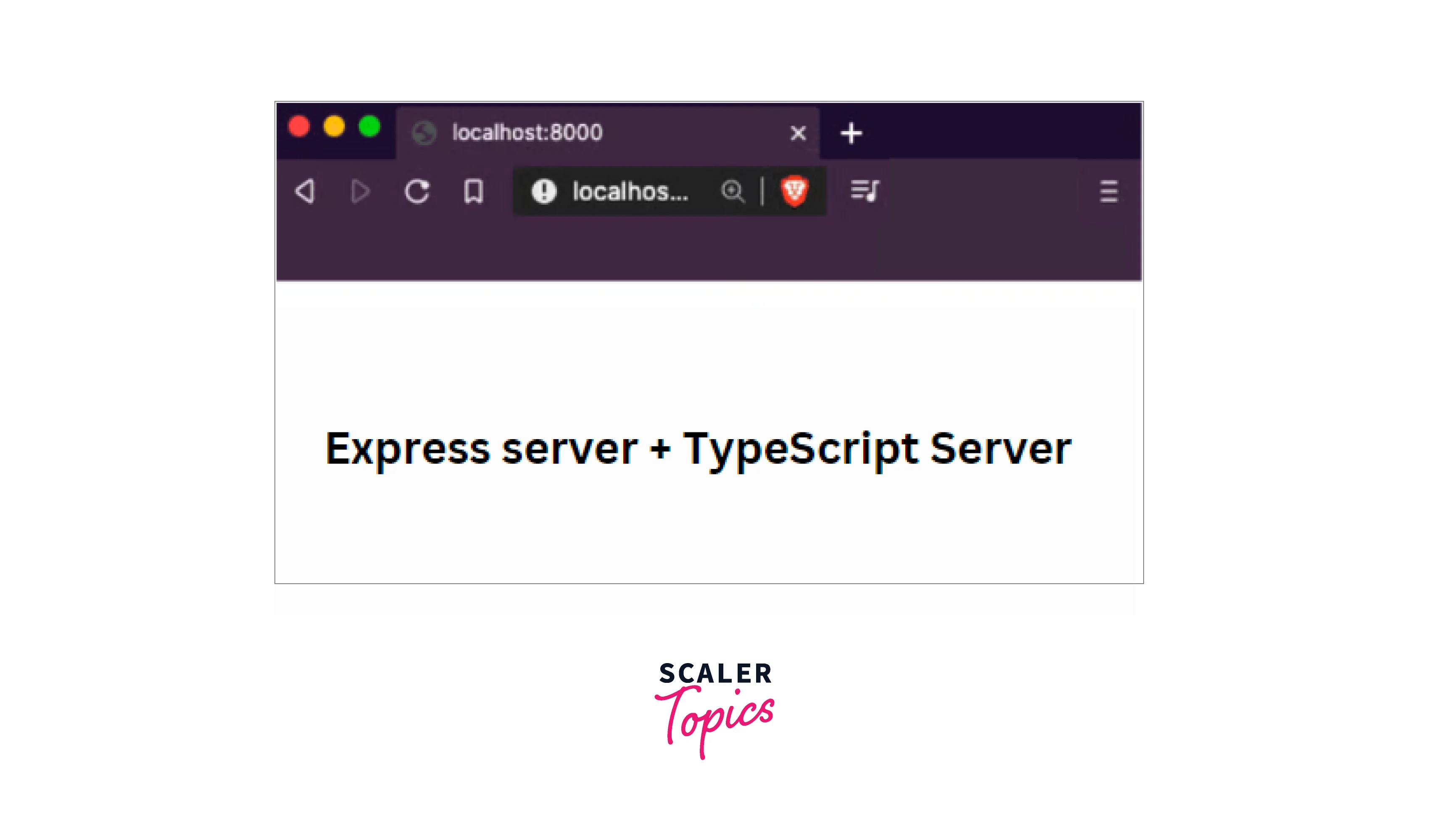Go back using the back arrow
This screenshot has height=840, width=1429.
[305, 192]
